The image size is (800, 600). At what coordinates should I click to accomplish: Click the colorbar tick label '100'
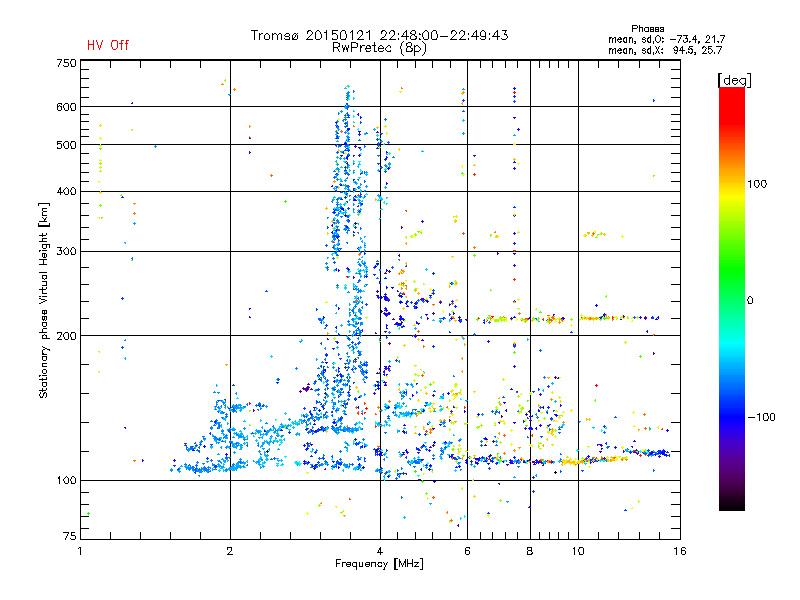[757, 184]
